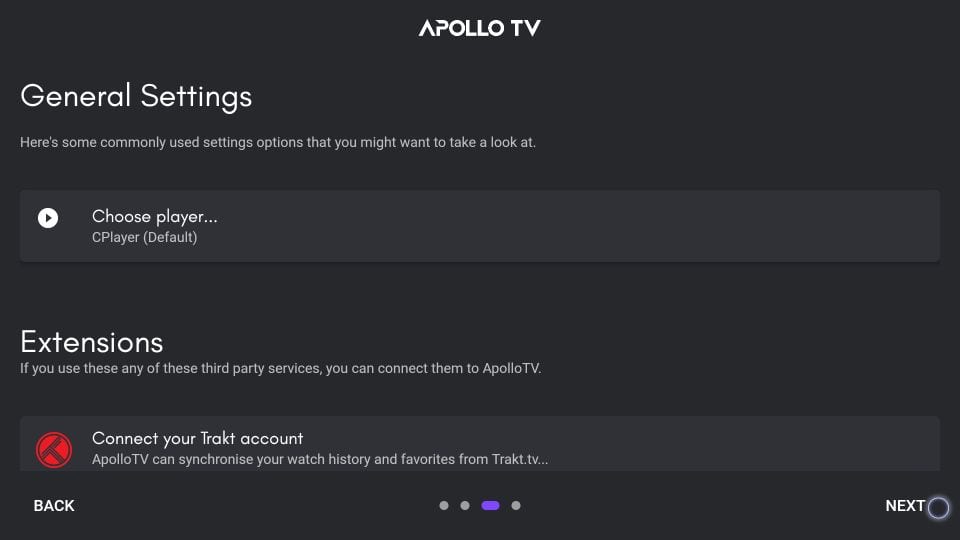Open the Choose player... option
This screenshot has width=960, height=540.
479,226
